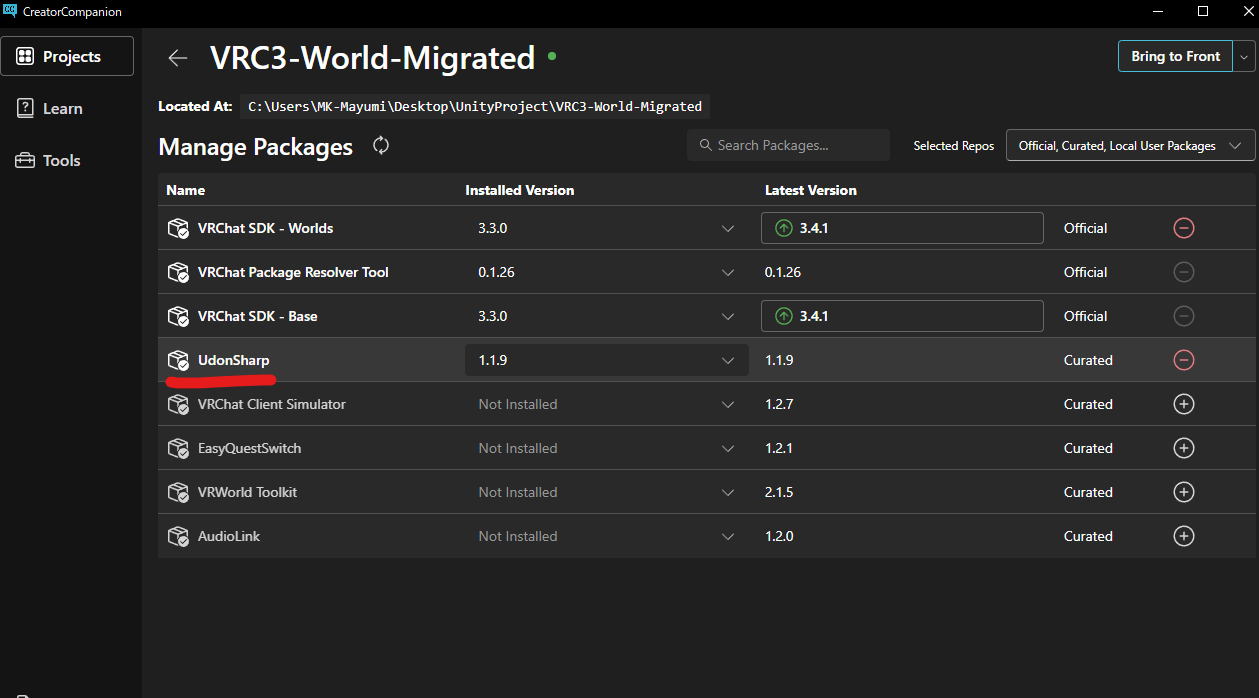Click the Bring to Front button
Screen dimensions: 1259x698
pyautogui.click(x=1175, y=57)
